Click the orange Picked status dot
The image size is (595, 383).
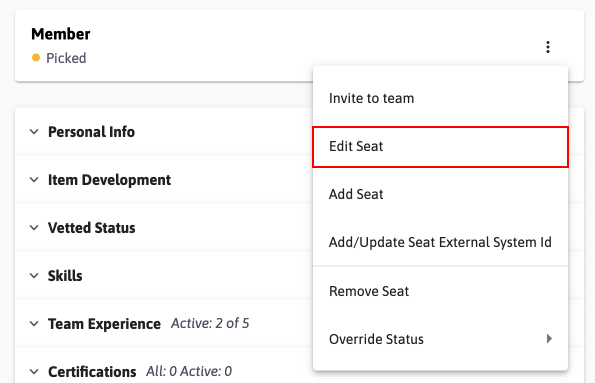coord(36,58)
